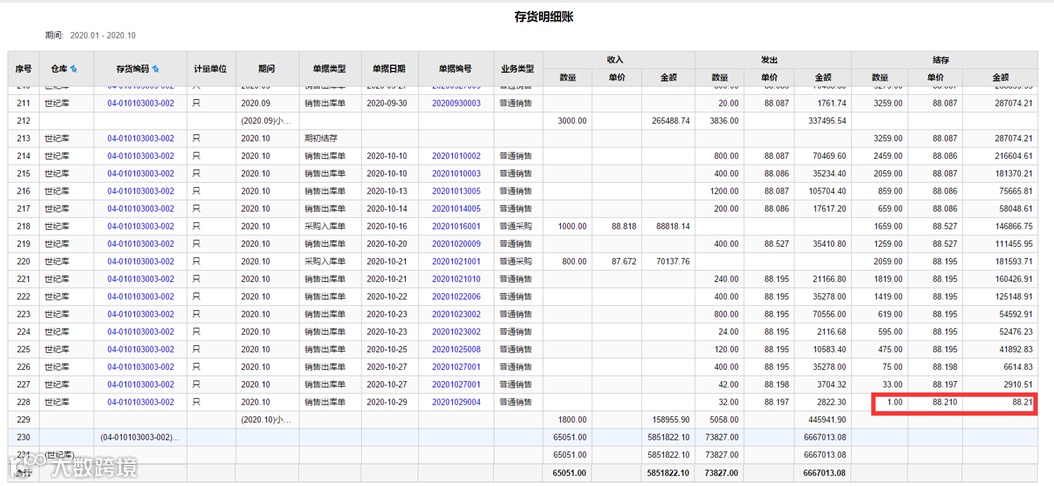Open document link 20201025008

(x=456, y=350)
